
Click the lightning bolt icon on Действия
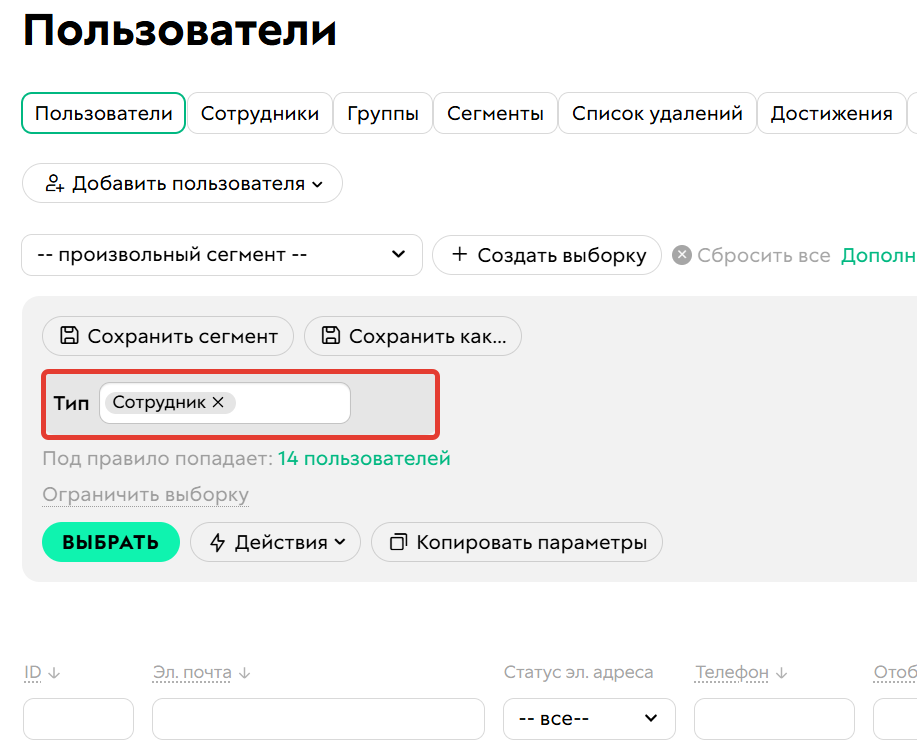pos(216,542)
